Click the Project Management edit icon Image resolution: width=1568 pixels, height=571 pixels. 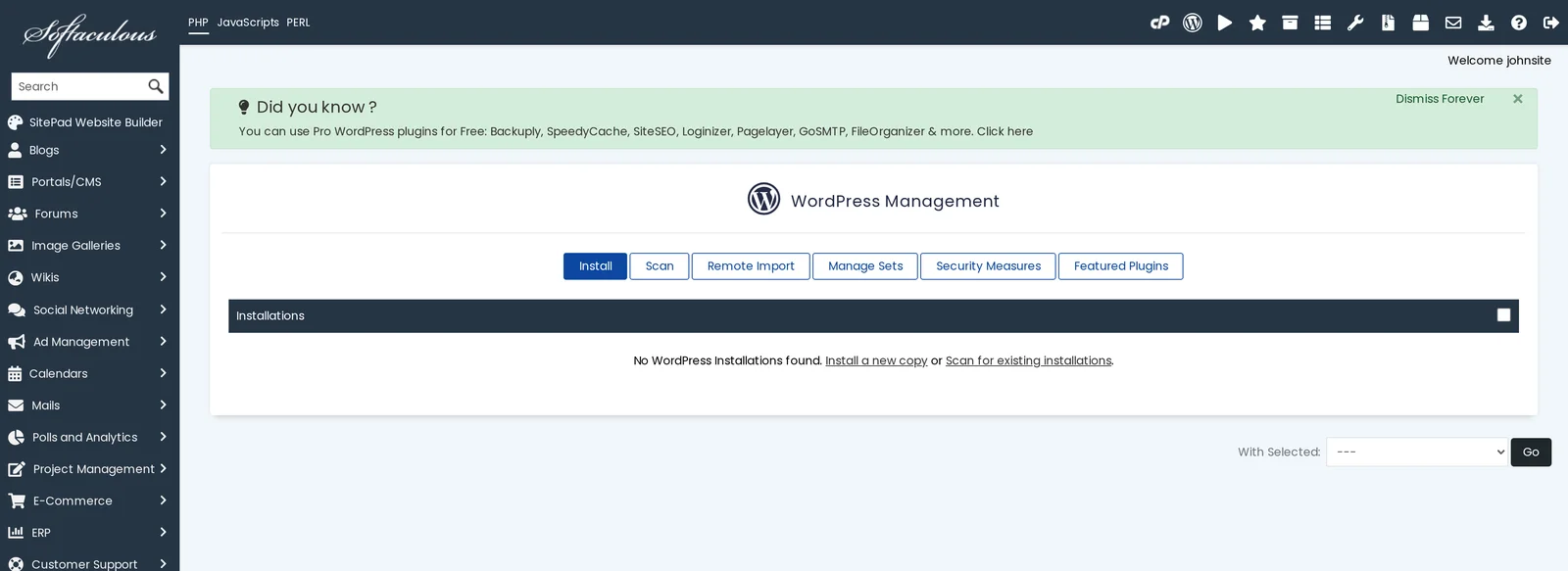click(x=17, y=469)
